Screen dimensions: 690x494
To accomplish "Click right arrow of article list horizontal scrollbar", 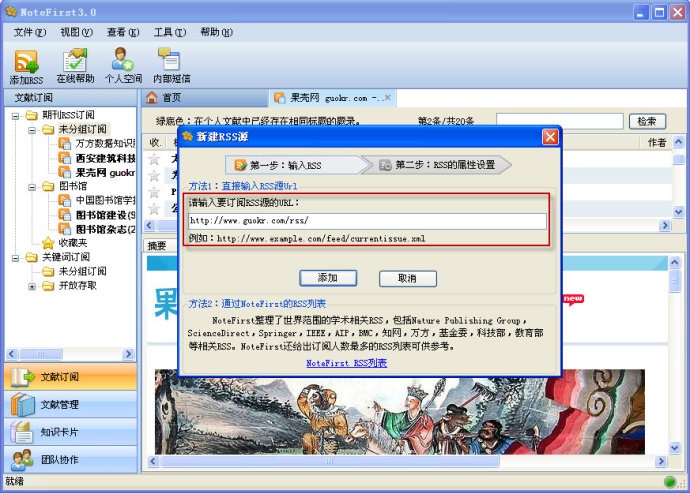I will click(x=664, y=226).
